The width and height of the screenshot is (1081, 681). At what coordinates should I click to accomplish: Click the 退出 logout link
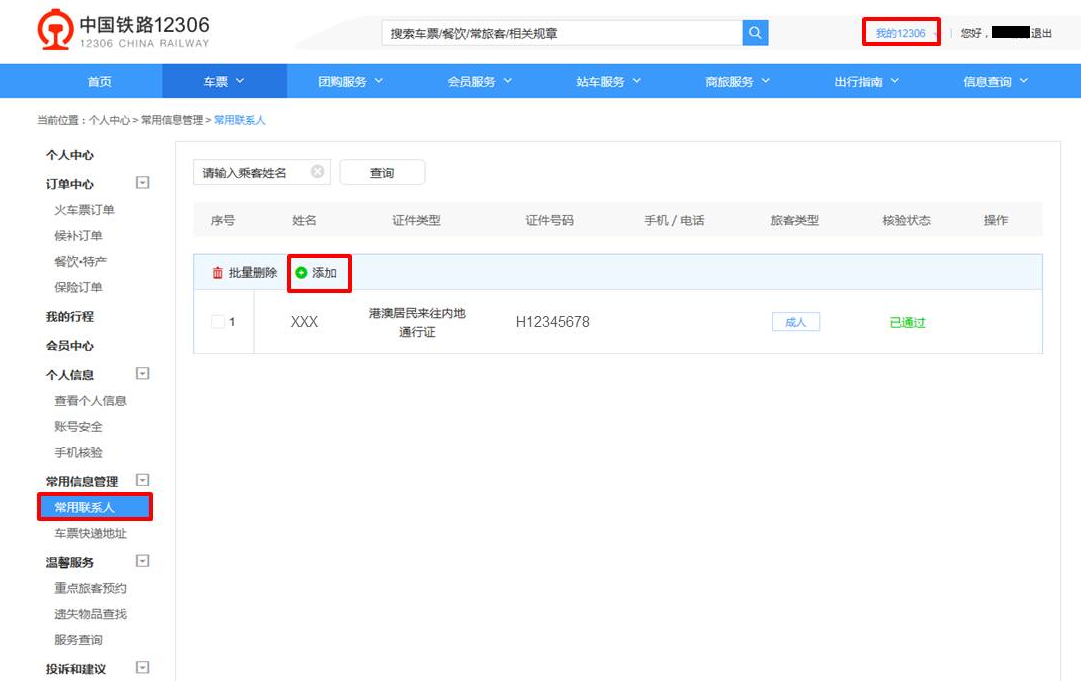1041,33
